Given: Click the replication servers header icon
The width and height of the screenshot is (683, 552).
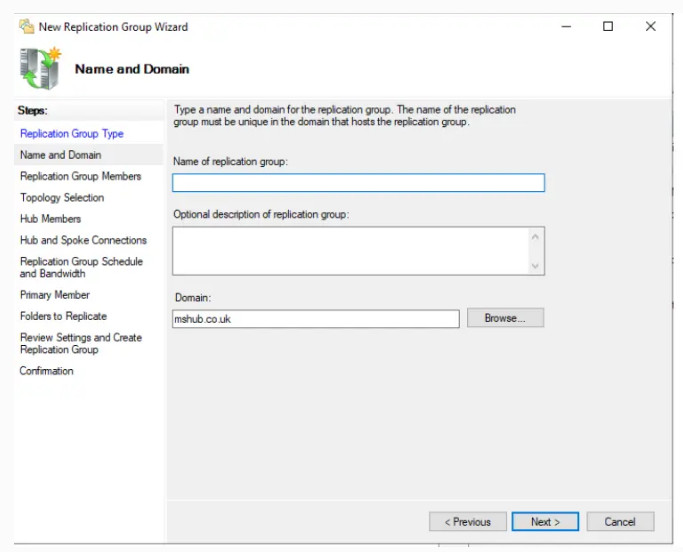Looking at the screenshot, I should coord(41,68).
